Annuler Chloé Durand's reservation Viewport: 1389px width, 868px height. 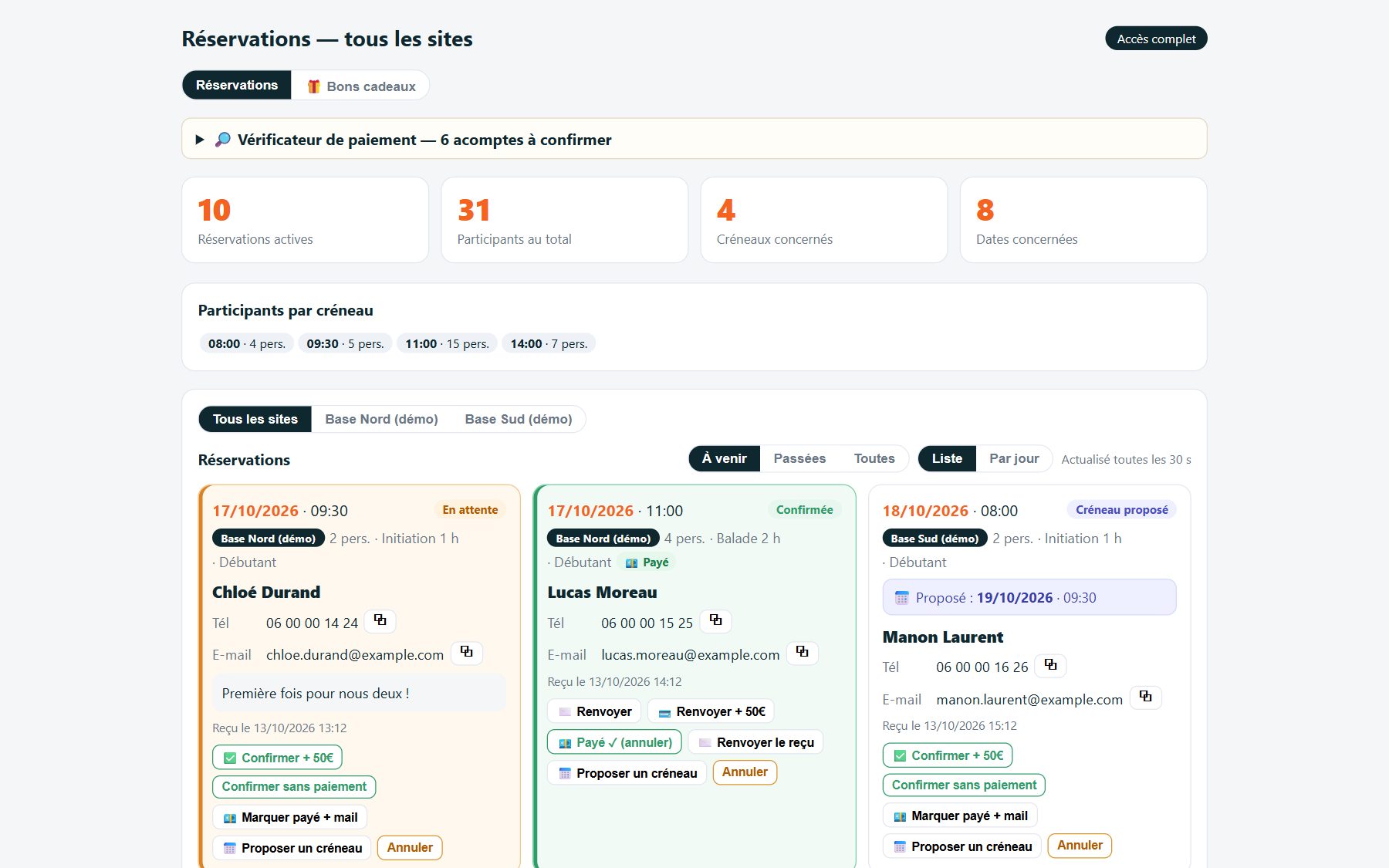pyautogui.click(x=410, y=847)
